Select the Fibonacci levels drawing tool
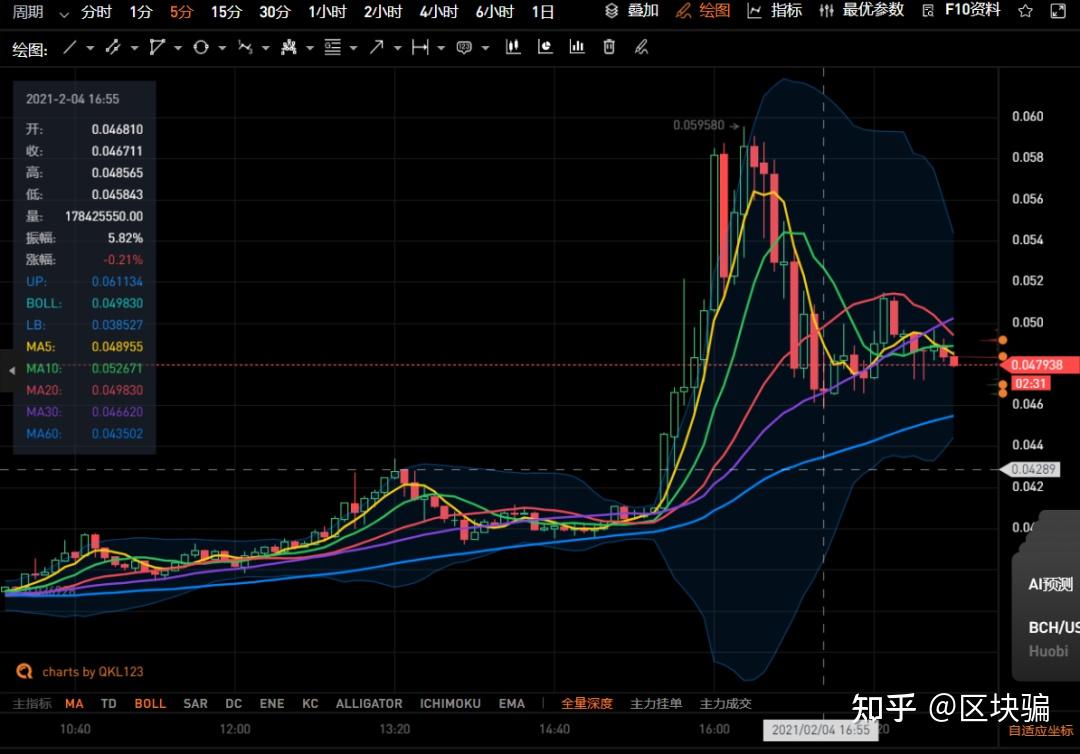1080x754 pixels. coord(333,48)
